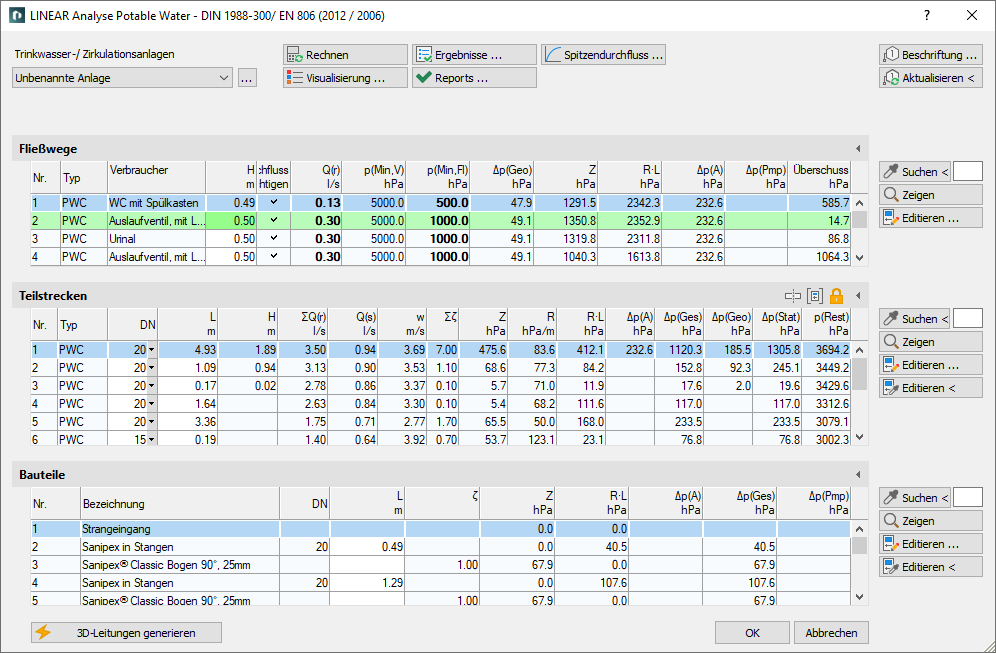Image resolution: width=996 pixels, height=653 pixels.
Task: Click the orange lock icon in Teilstrecken header
Action: pyautogui.click(x=836, y=295)
